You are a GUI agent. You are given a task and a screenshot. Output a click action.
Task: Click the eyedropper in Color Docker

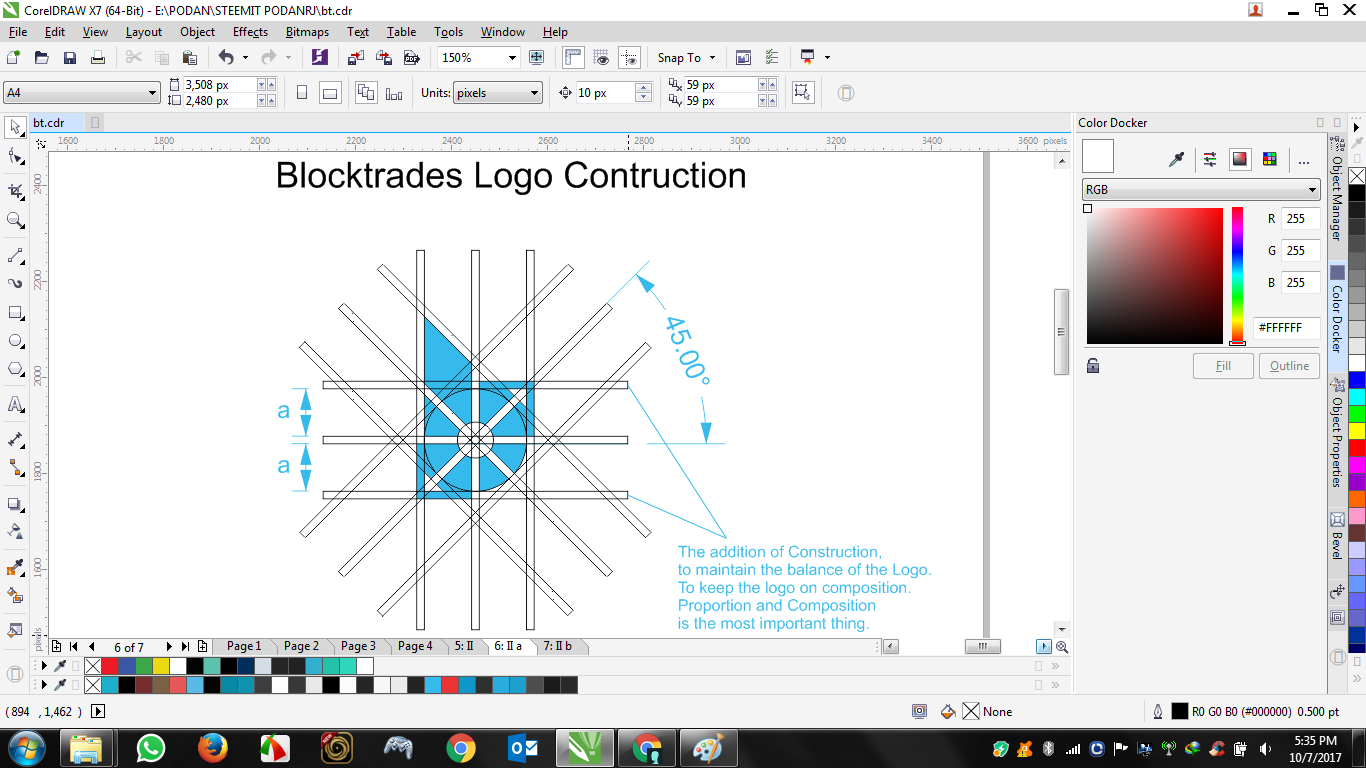pos(1178,159)
